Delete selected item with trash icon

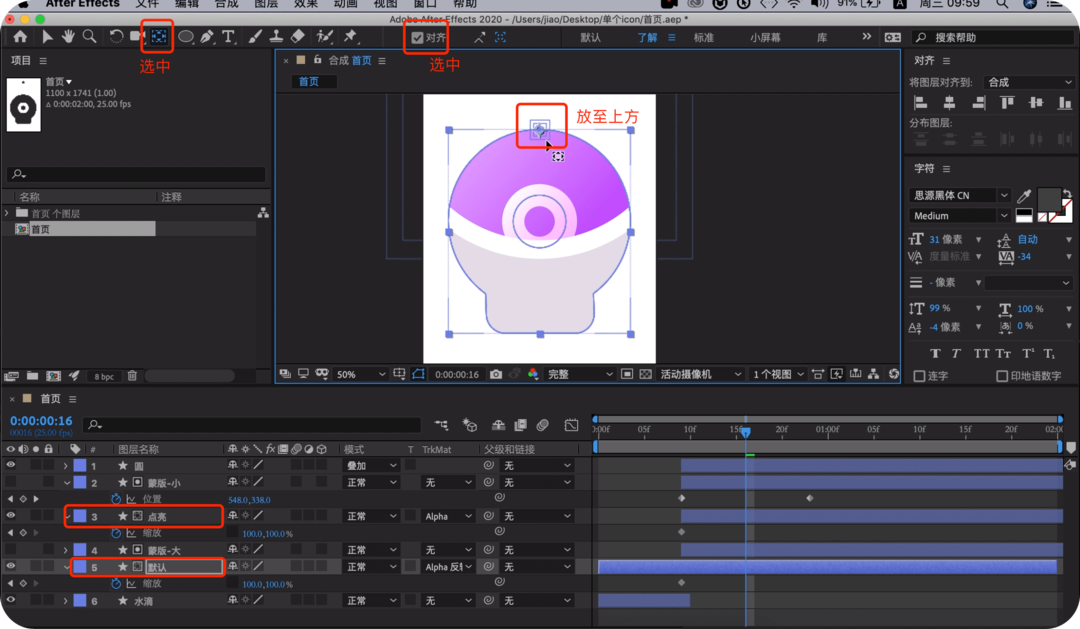[132, 375]
